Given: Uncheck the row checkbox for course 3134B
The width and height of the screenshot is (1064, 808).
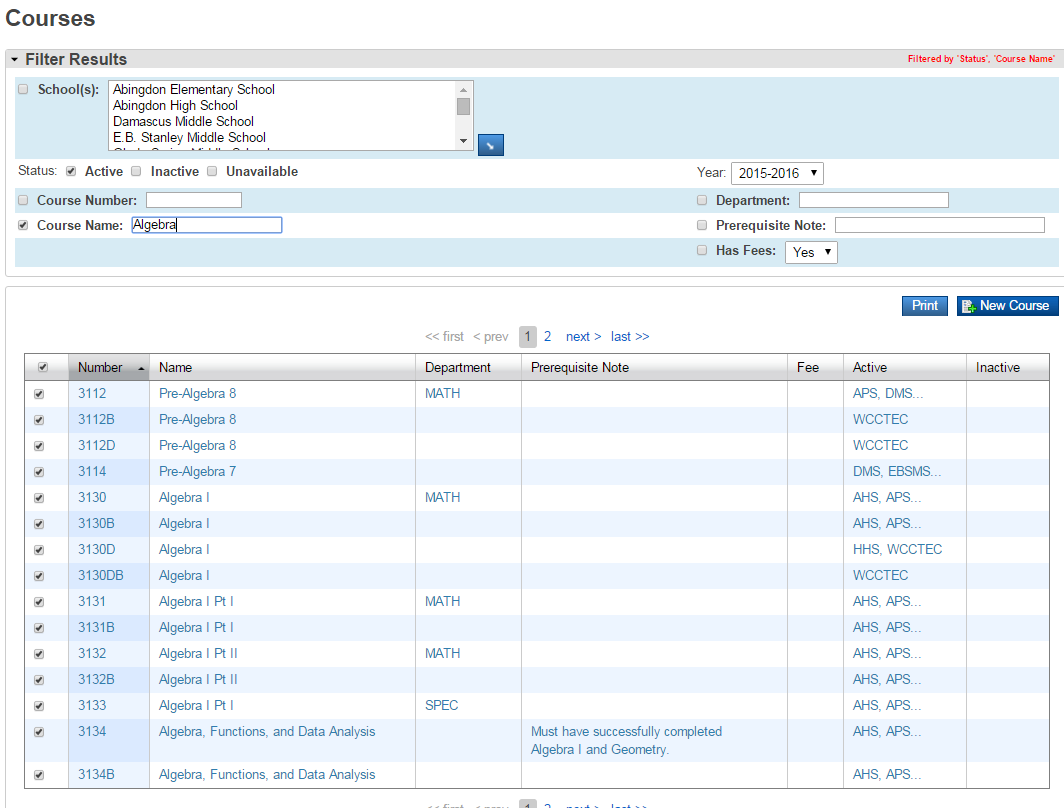Looking at the screenshot, I should (x=39, y=775).
